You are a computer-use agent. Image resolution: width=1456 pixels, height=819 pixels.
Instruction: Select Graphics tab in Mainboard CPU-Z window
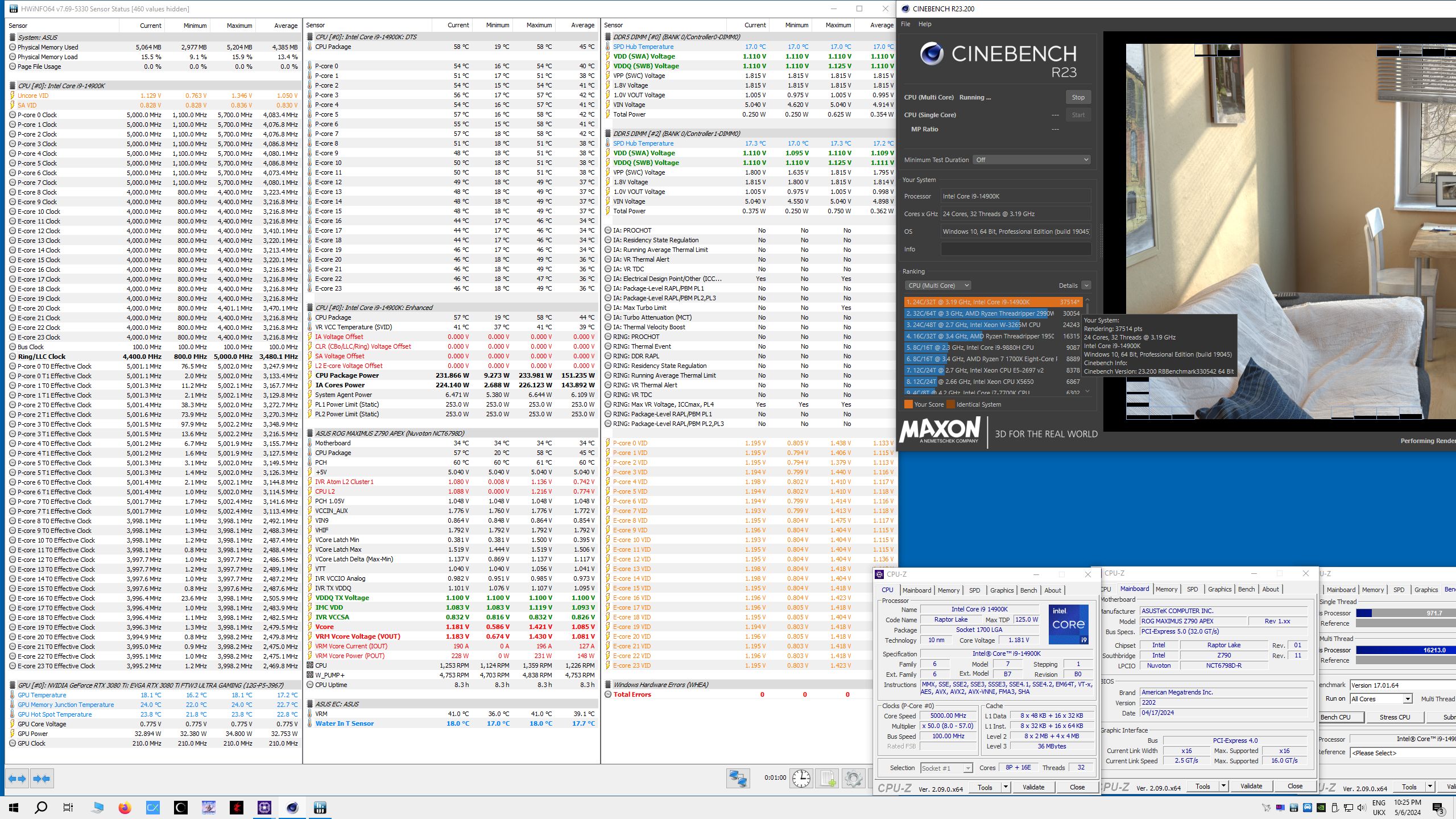click(x=1219, y=589)
